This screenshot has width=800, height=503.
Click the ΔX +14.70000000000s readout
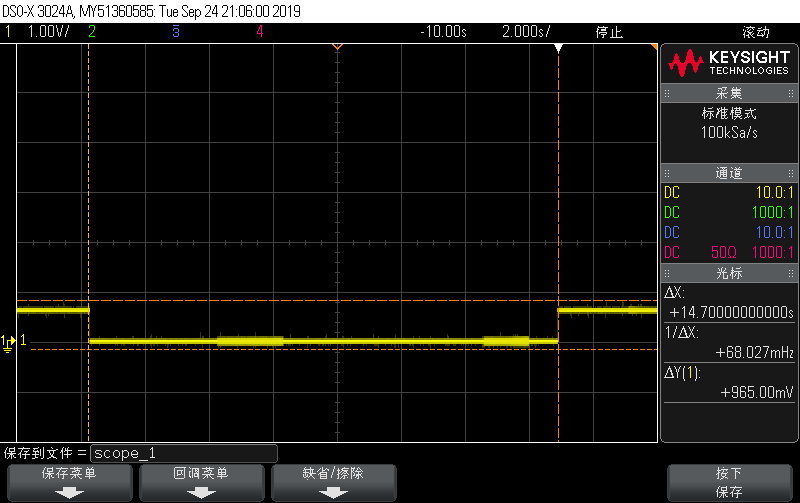(729, 303)
